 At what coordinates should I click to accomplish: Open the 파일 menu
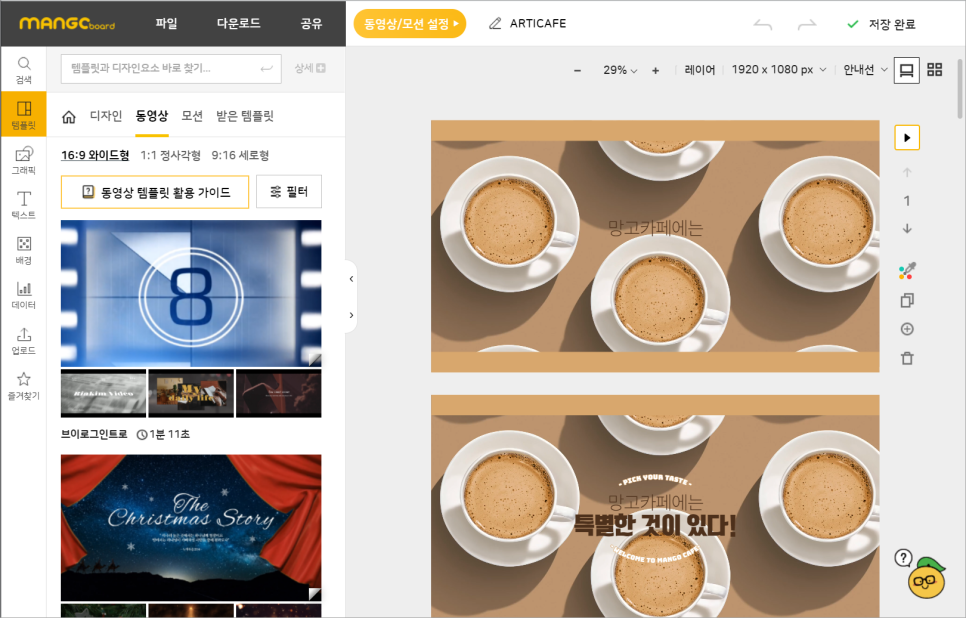point(166,23)
